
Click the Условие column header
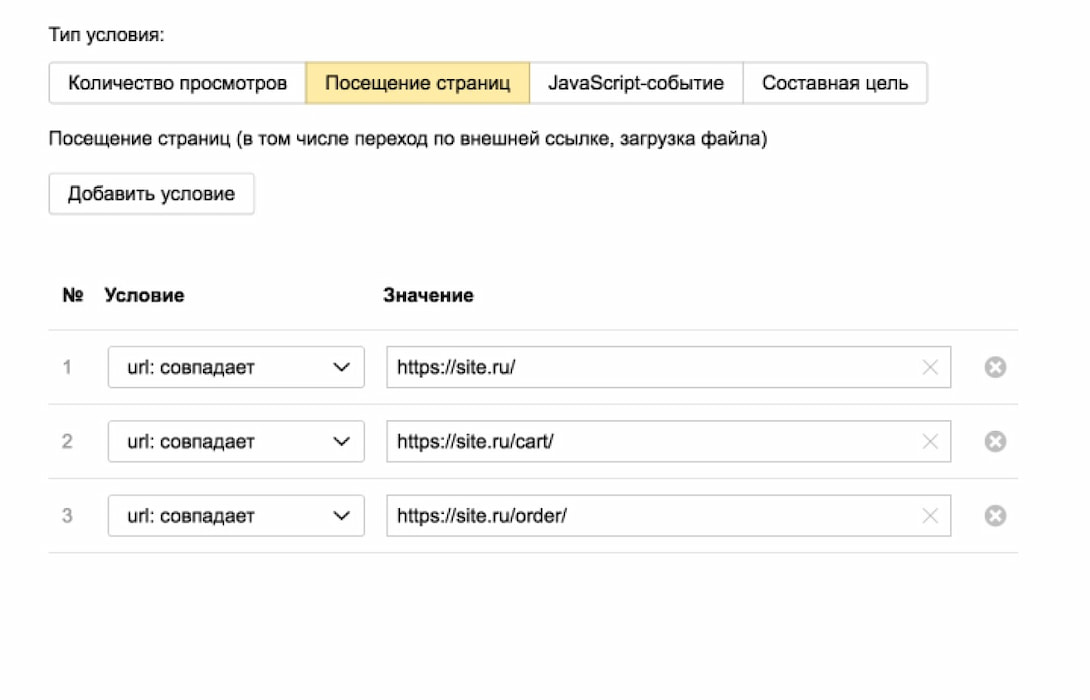coord(145,295)
